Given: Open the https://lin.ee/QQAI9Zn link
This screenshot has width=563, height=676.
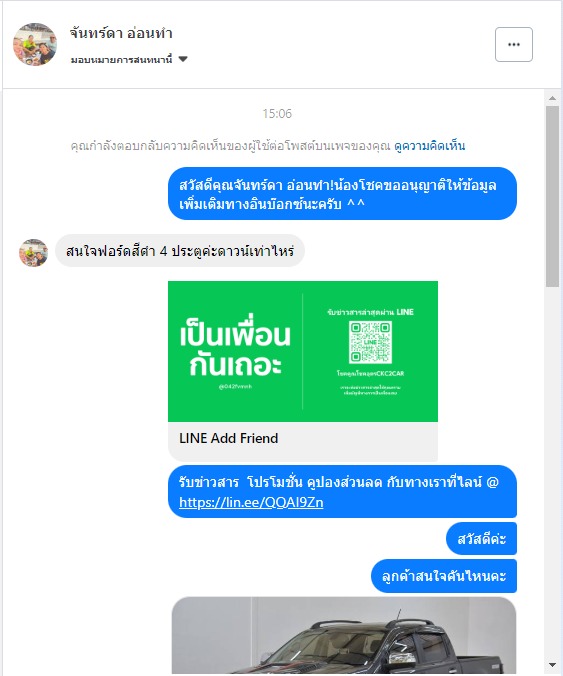Looking at the screenshot, I should 251,502.
